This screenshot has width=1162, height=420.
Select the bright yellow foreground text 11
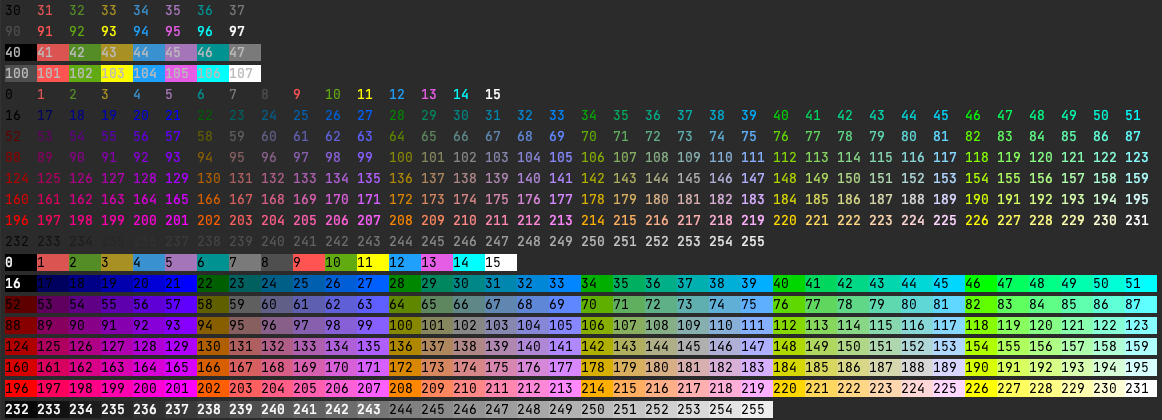point(365,94)
